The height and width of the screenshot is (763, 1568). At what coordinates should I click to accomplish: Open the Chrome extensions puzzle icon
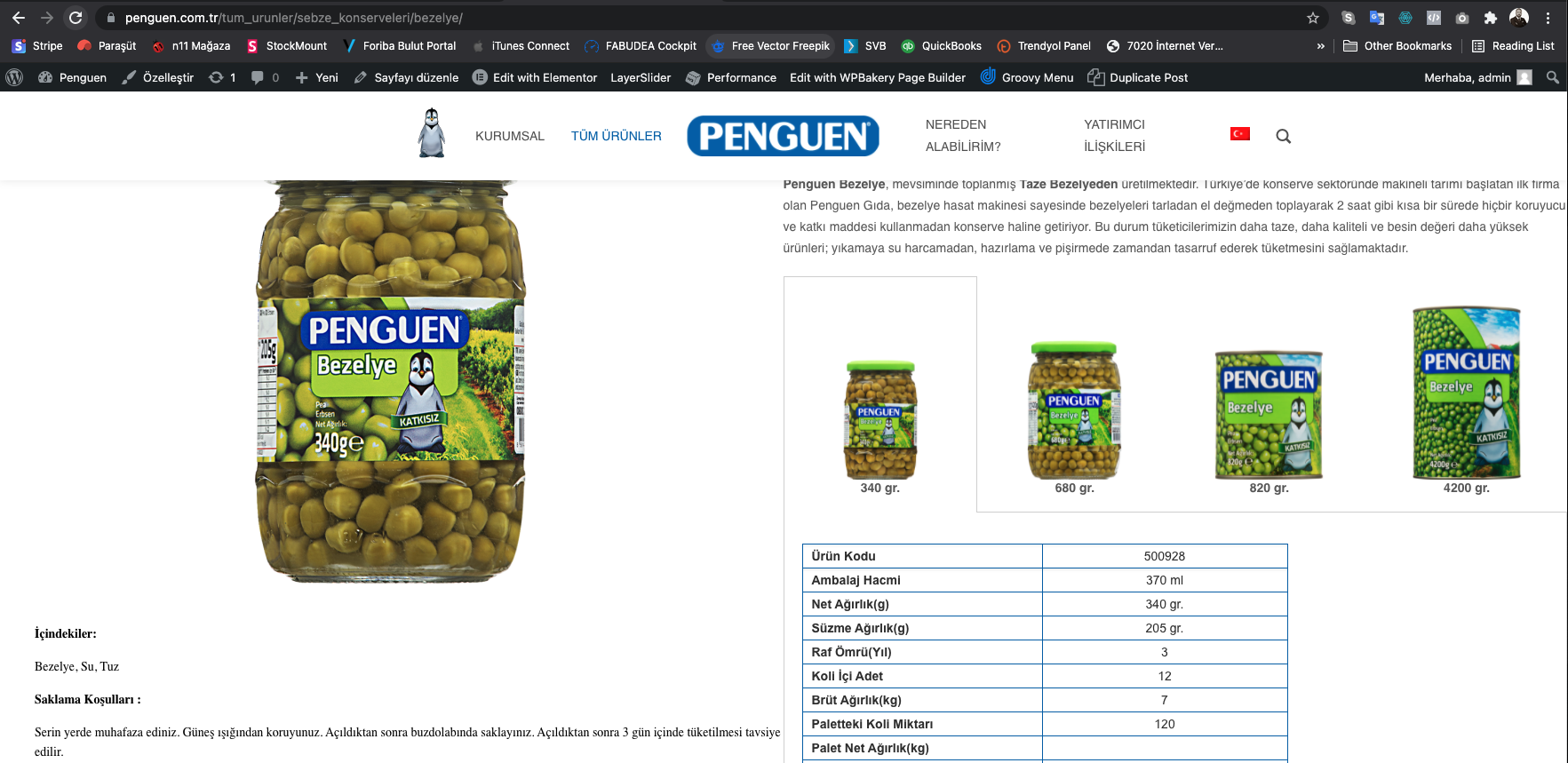[x=1491, y=18]
